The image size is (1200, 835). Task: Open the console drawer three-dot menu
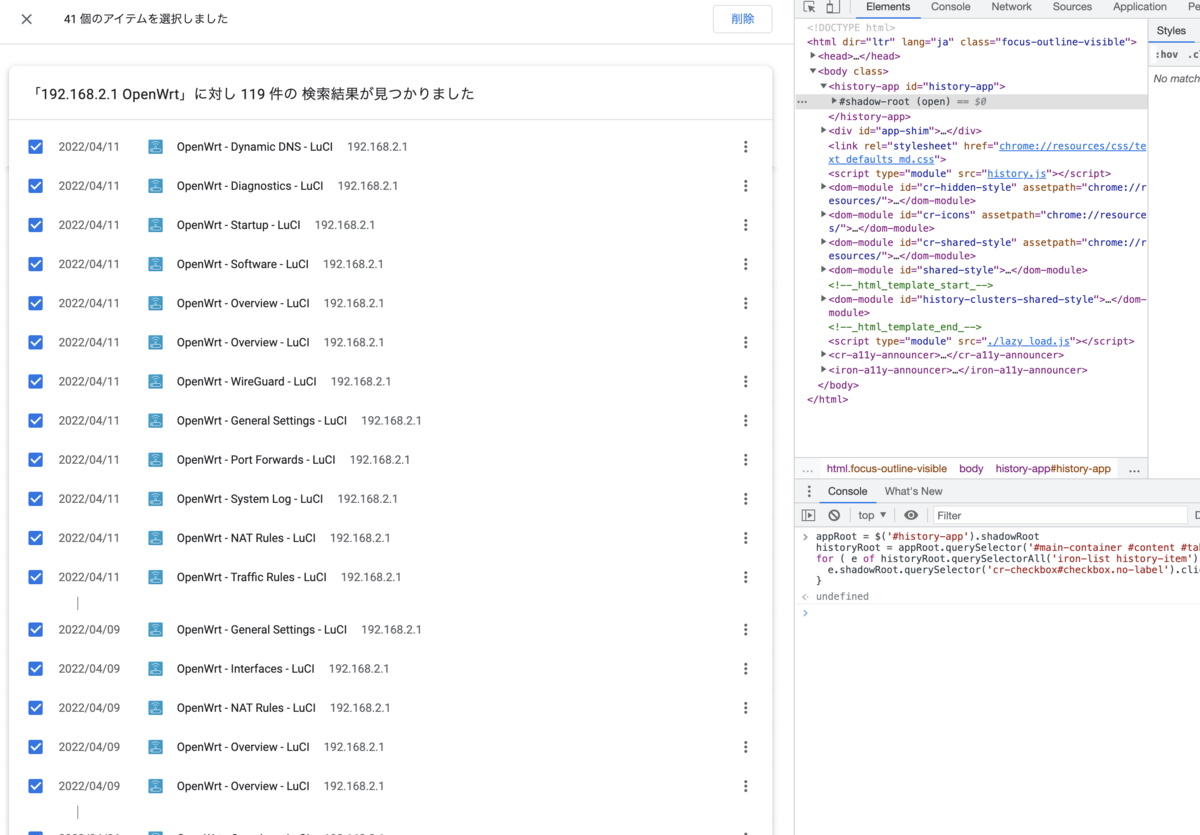(810, 491)
